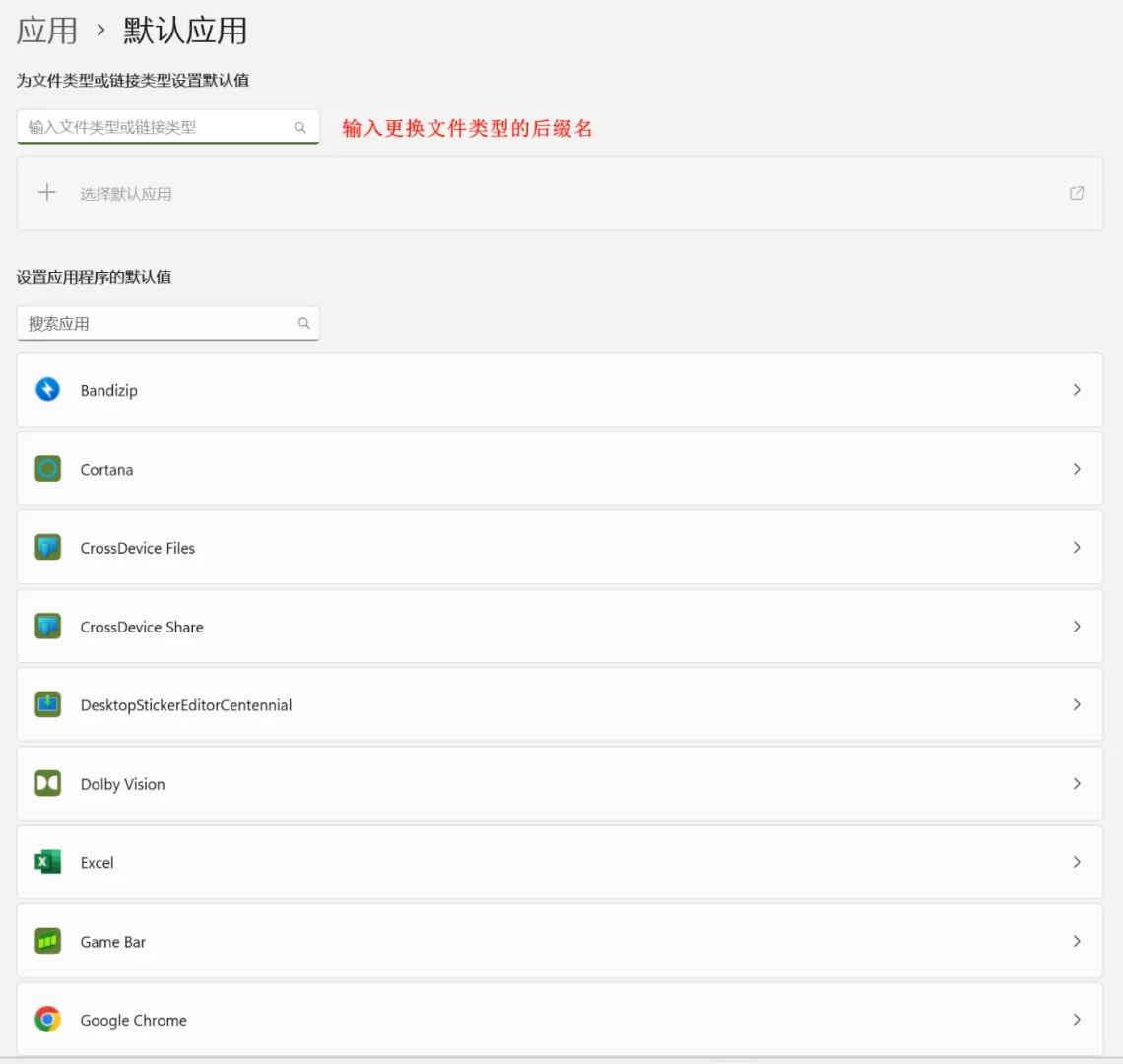
Task: Click the magnifier icon in file type search
Action: [x=300, y=127]
